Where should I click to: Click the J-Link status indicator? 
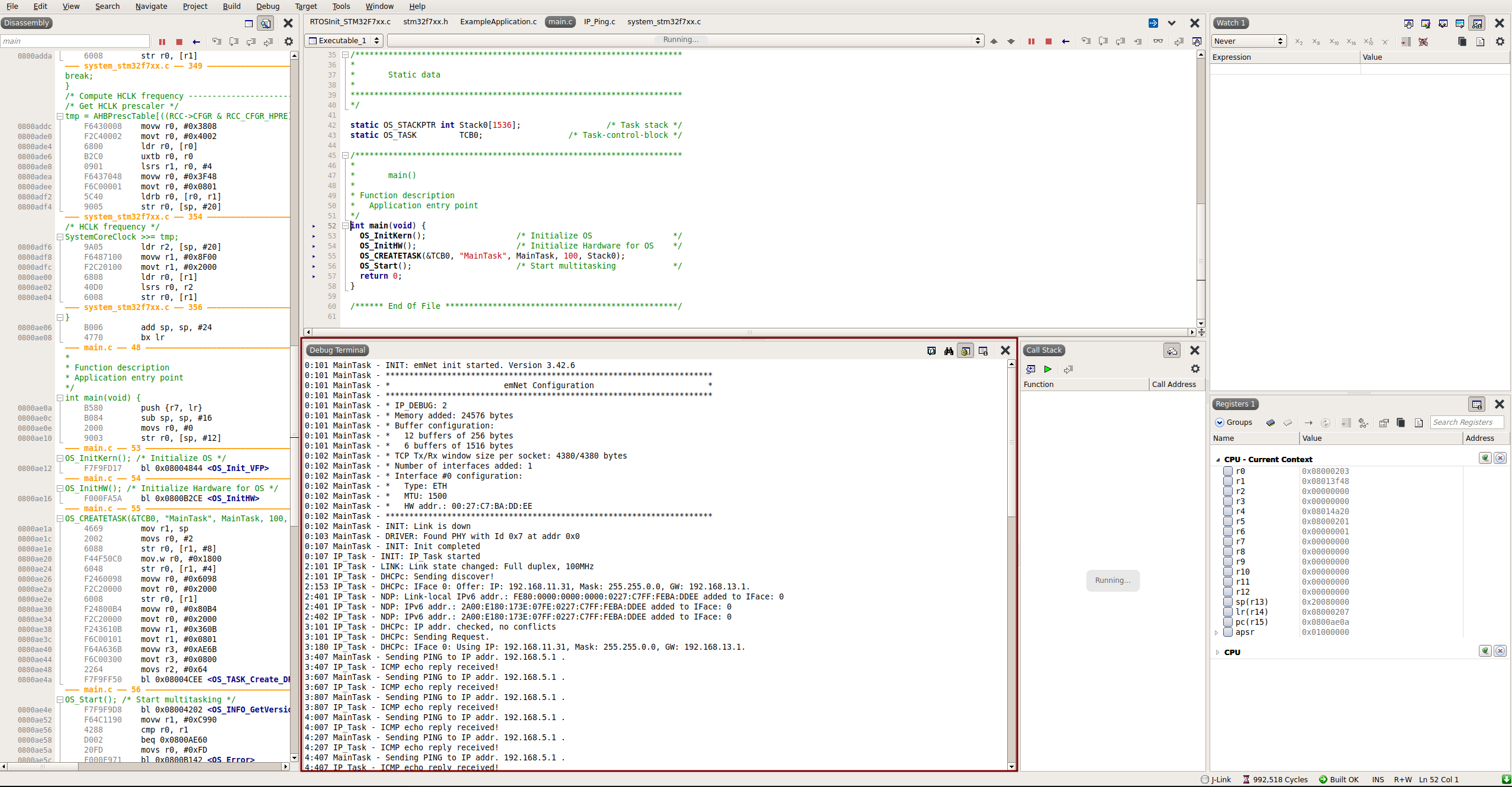point(1216,779)
